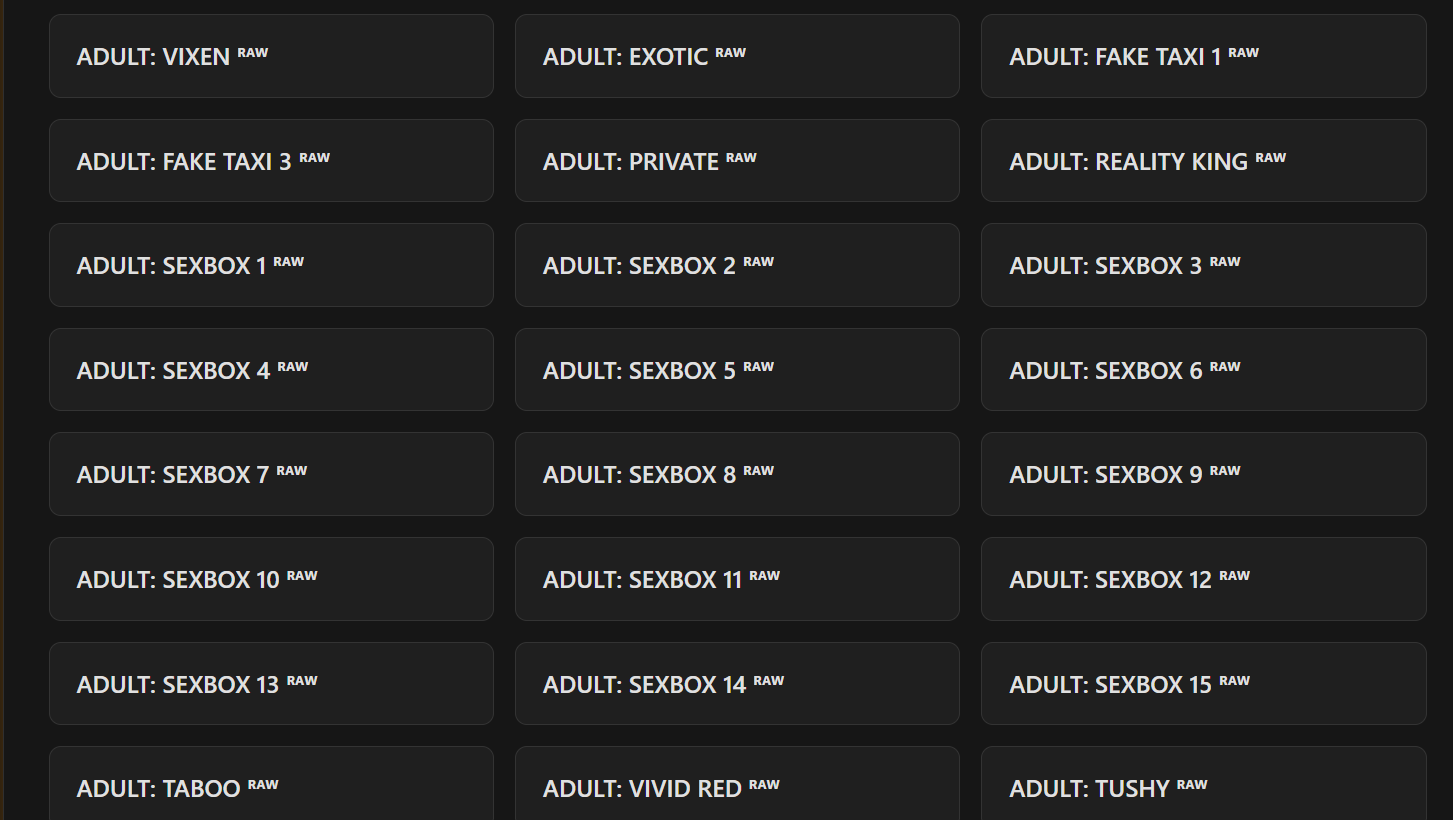
Task: Select ADULT: REALITY KING RAW
Action: [1203, 161]
